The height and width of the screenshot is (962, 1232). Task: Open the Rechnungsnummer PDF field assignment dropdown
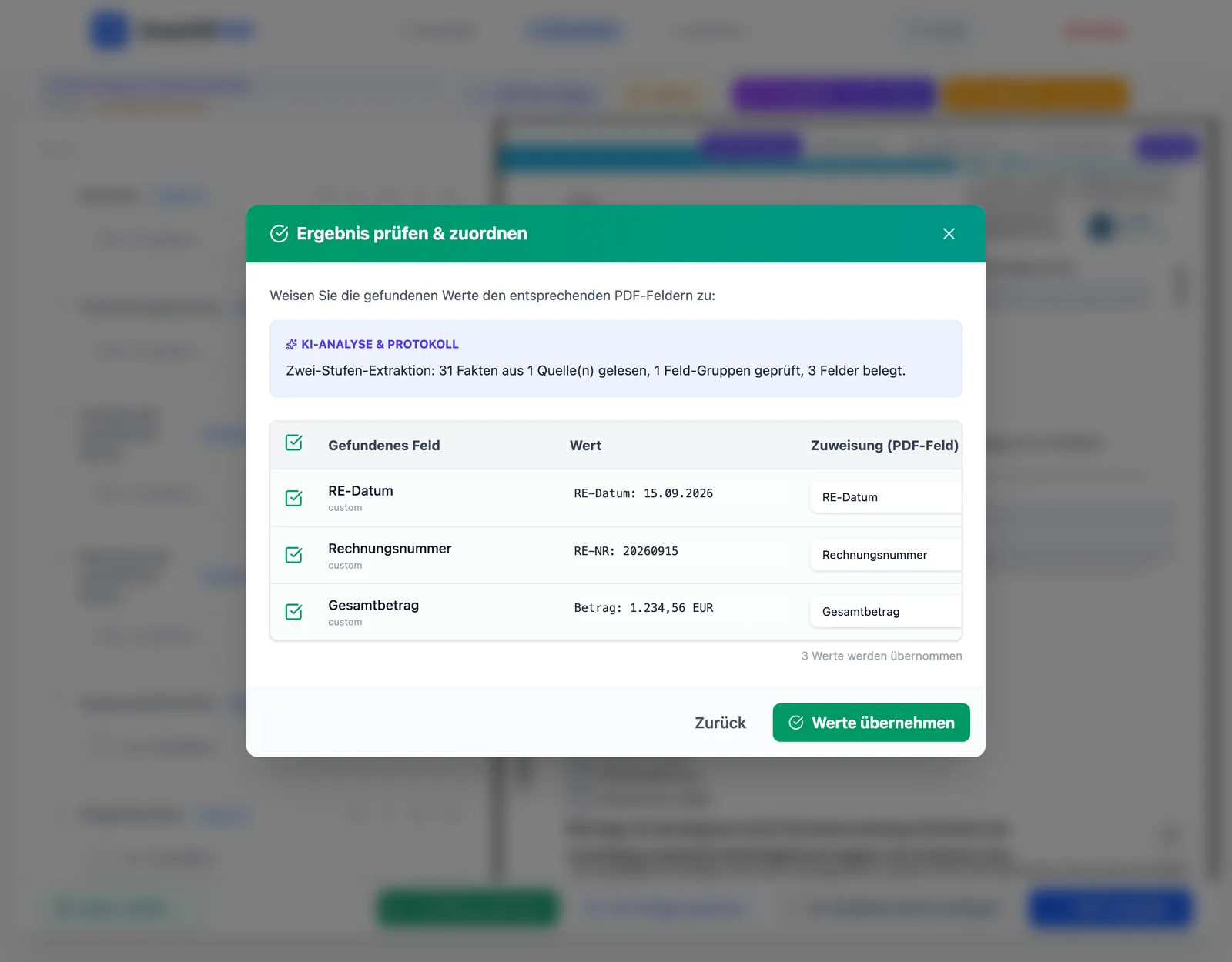885,555
